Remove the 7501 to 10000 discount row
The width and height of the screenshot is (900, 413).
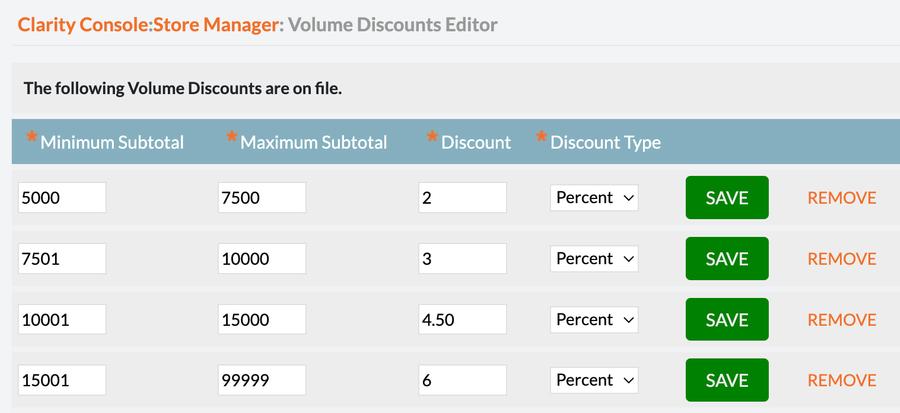point(841,259)
